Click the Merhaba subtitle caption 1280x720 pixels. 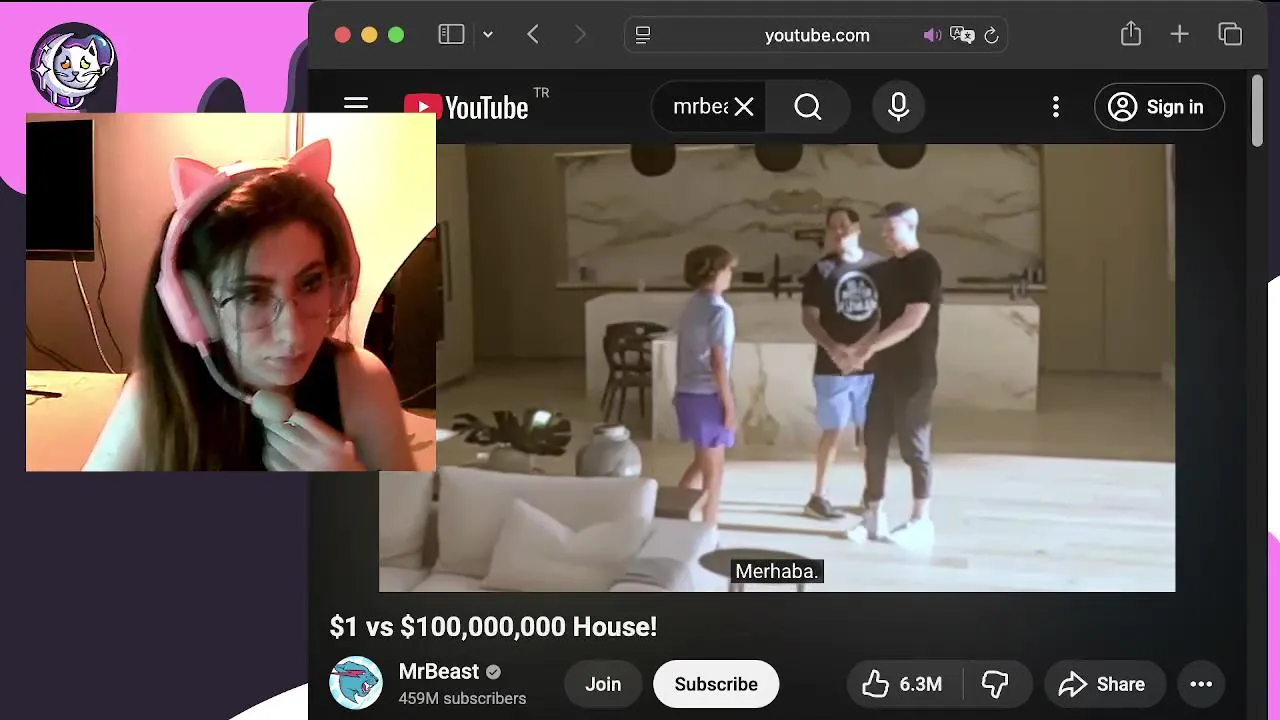pyautogui.click(x=777, y=571)
